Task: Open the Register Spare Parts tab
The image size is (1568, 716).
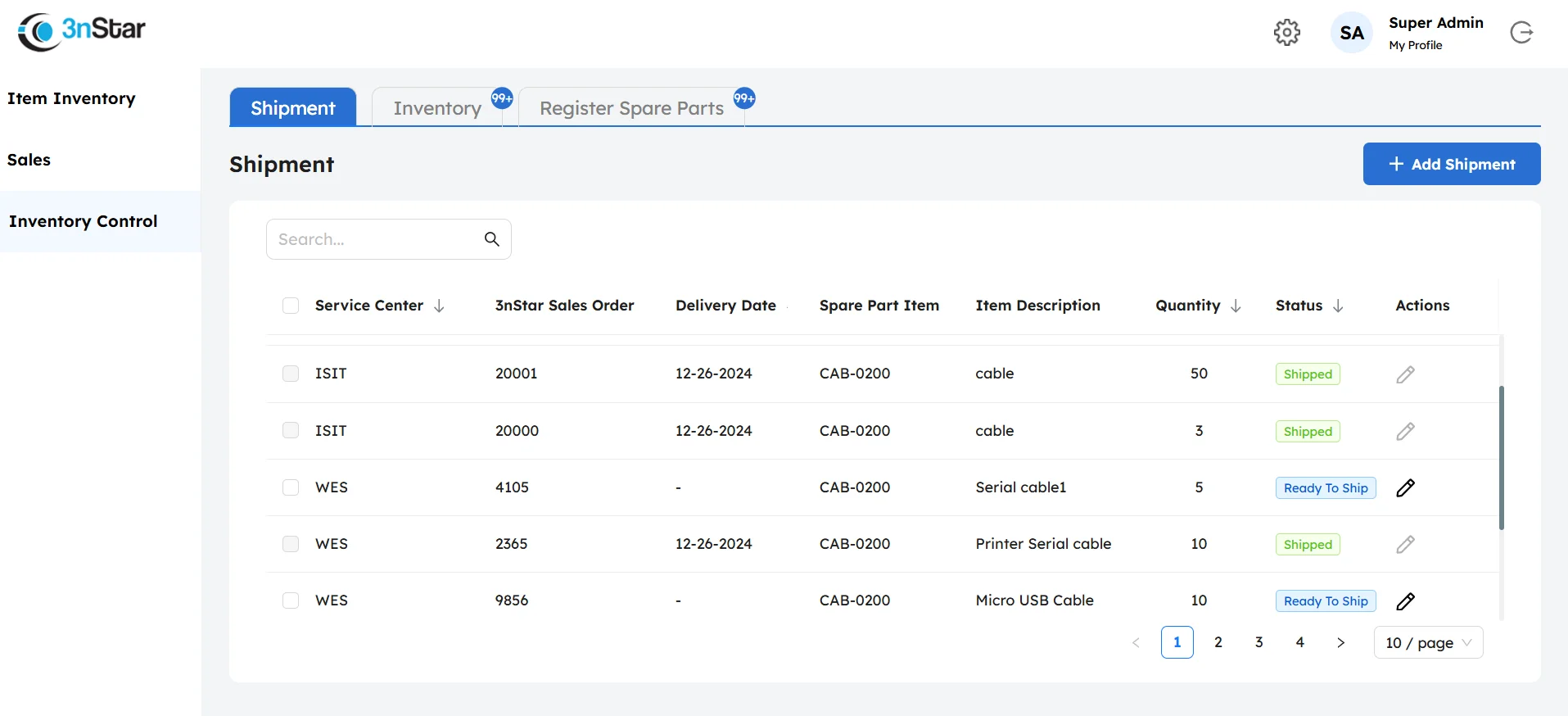Action: (631, 108)
